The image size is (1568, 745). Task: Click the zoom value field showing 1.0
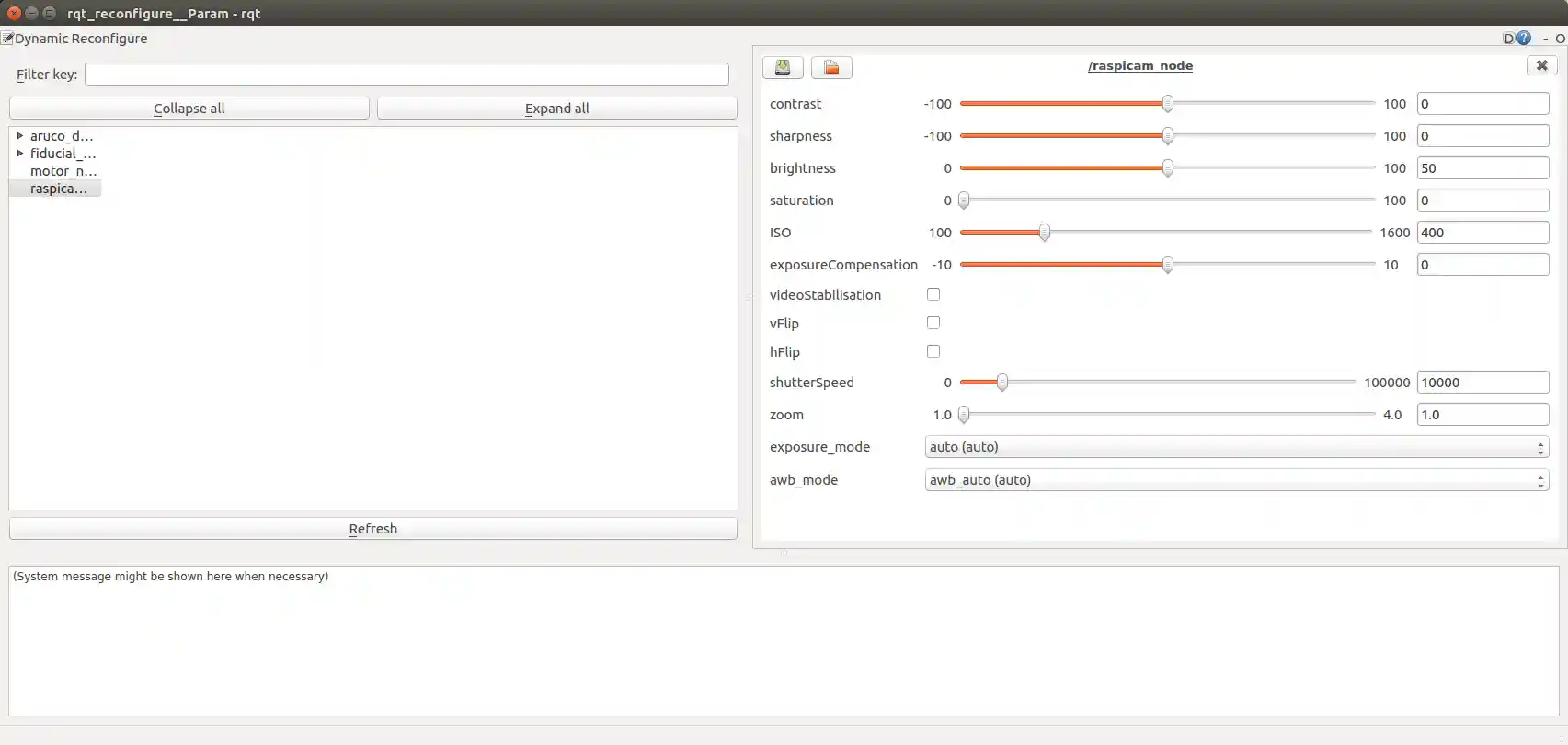click(1482, 415)
